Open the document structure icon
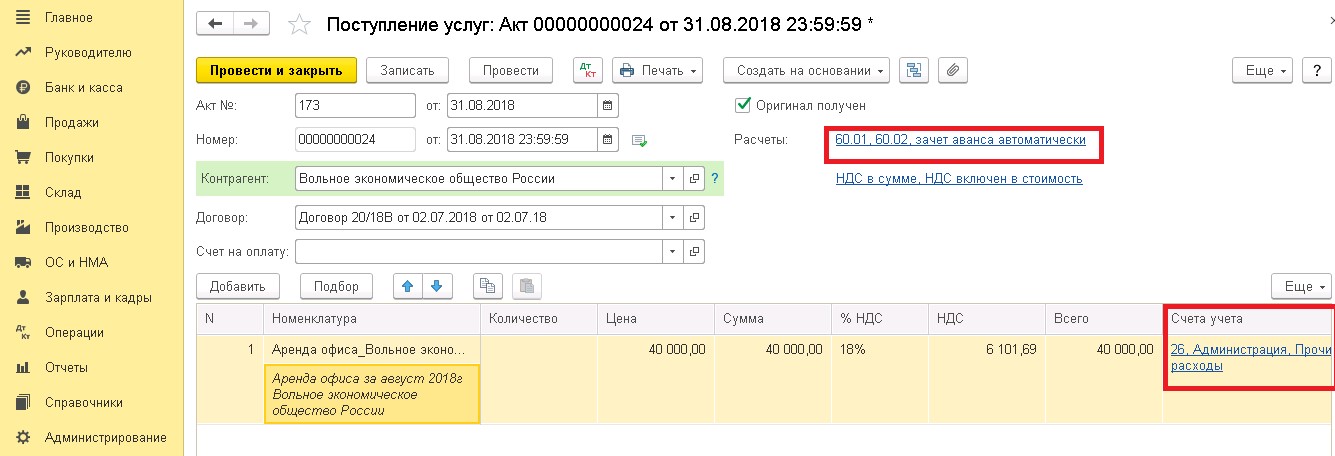Image resolution: width=1335 pixels, height=456 pixels. tap(914, 70)
